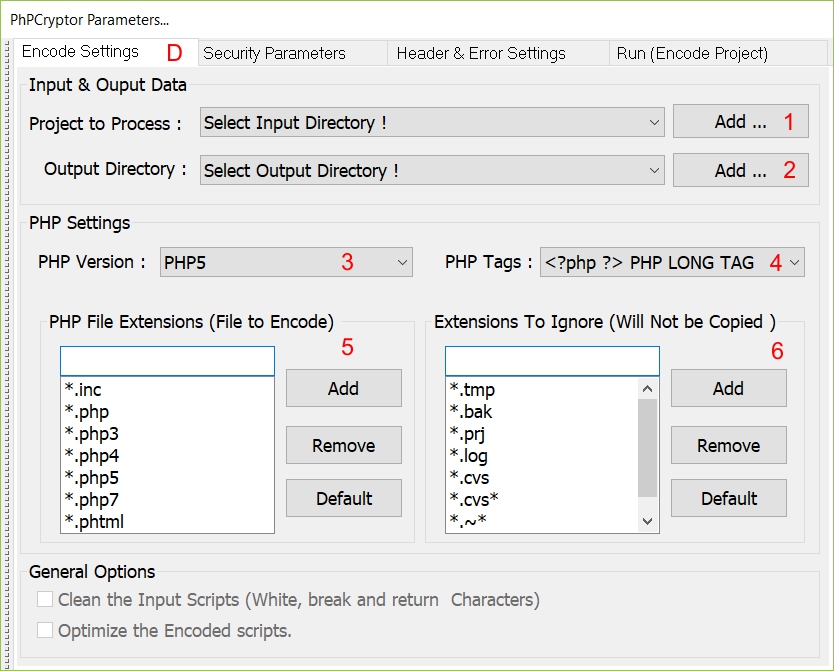Screen dimensions: 834x671
Task: Select *.cvs in the ignore list
Action: pyautogui.click(x=543, y=477)
